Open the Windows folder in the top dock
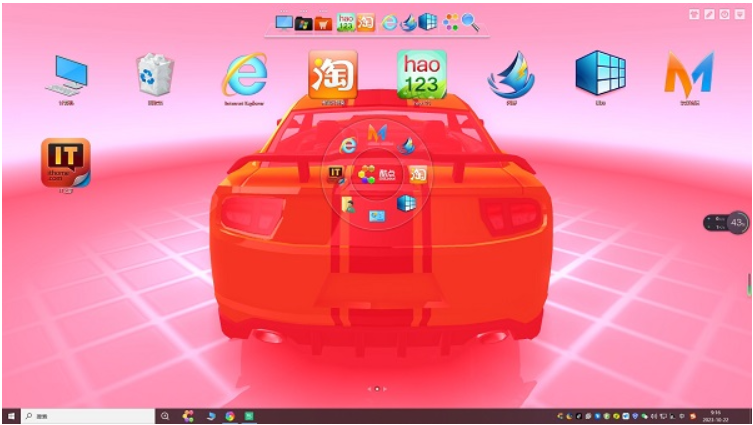Screen dimensions: 753x425 coord(304,23)
